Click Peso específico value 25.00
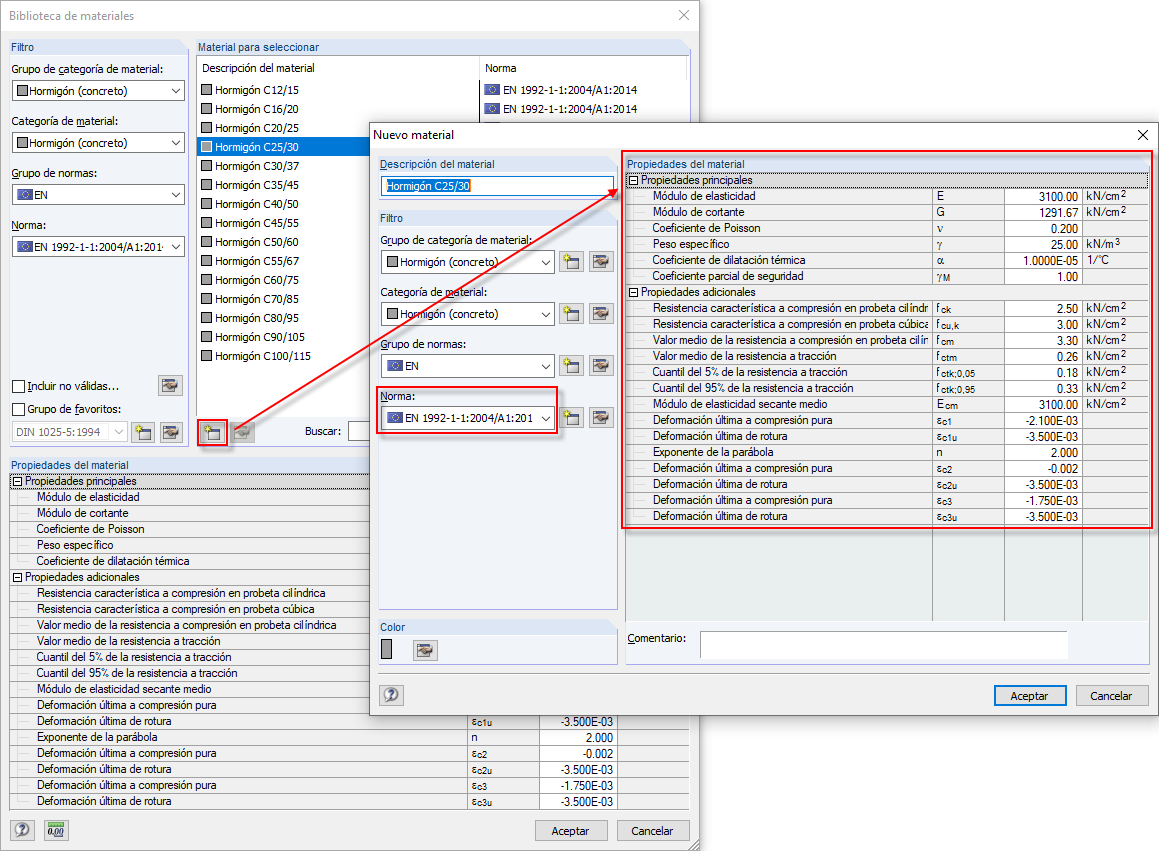 click(1043, 245)
